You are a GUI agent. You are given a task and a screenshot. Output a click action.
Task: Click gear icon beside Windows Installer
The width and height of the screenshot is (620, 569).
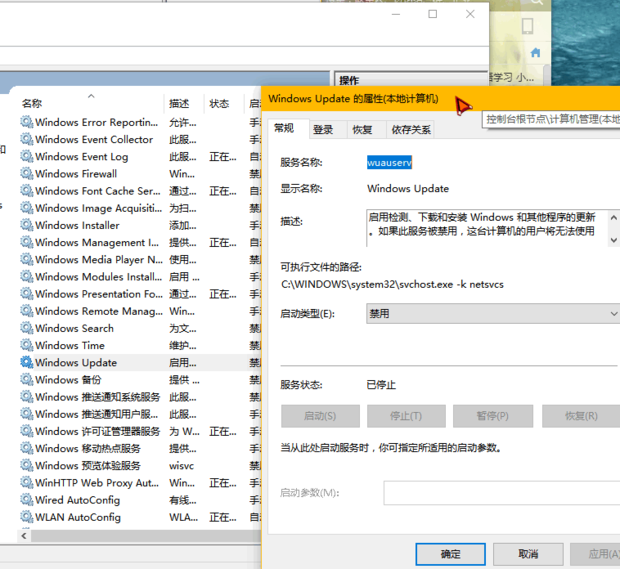26,225
